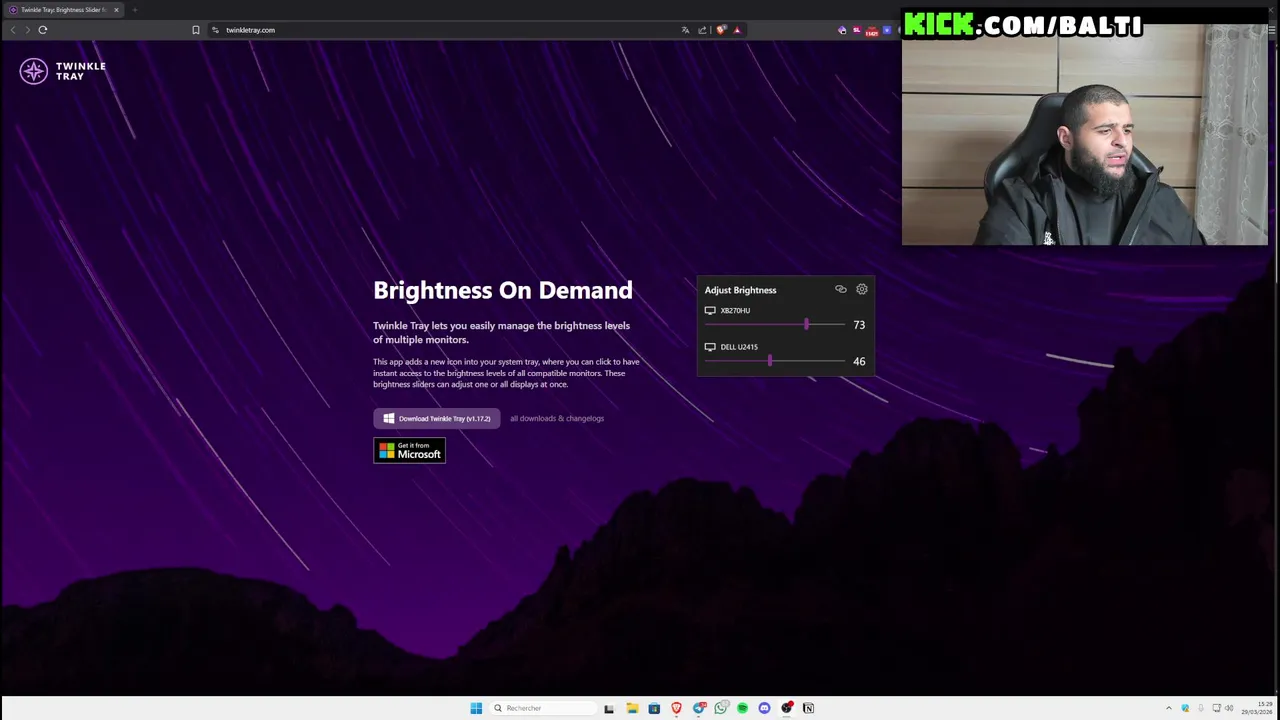Screen dimensions: 1280x720
Task: Open Notion from the taskbar
Action: [808, 708]
